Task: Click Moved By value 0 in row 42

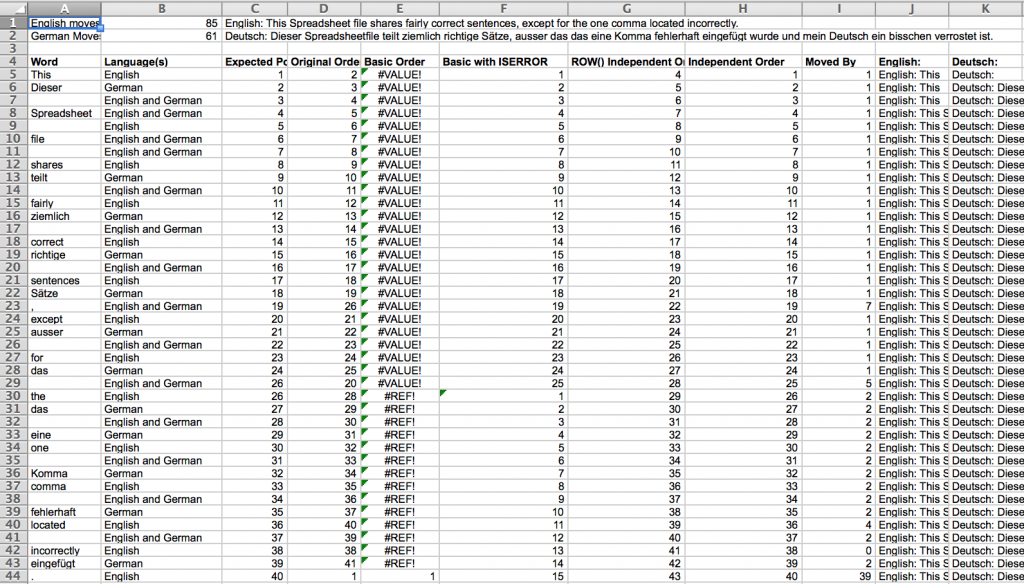Action: coord(839,551)
